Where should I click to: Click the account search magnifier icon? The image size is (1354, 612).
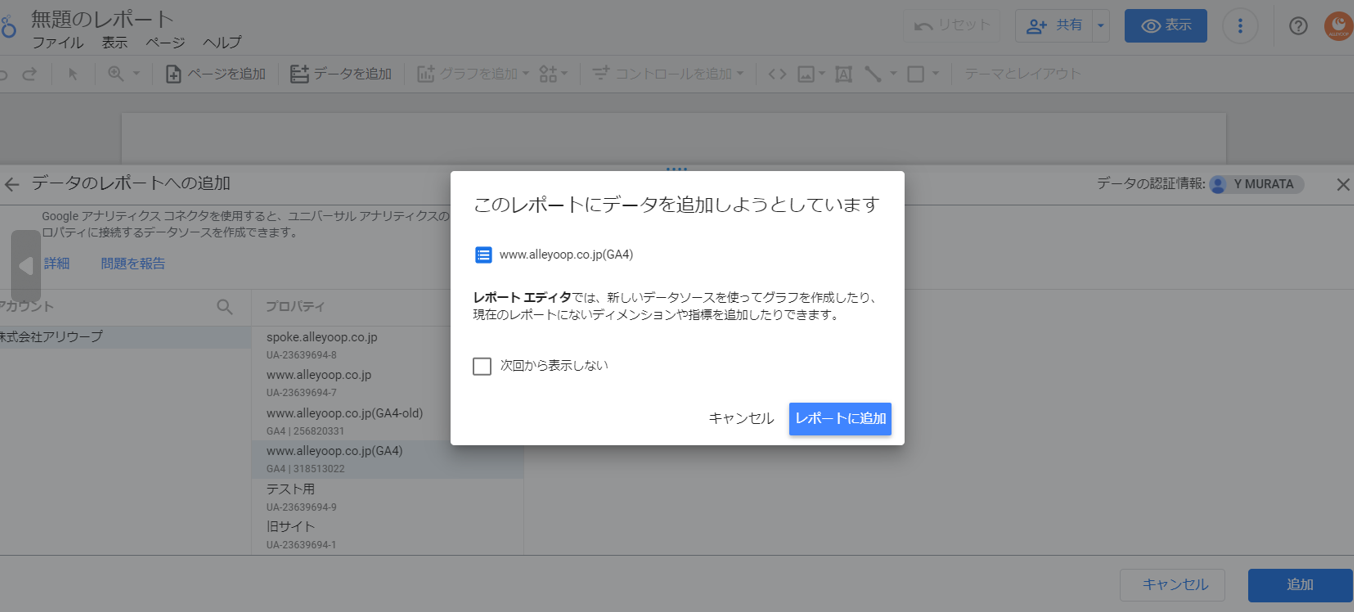pyautogui.click(x=225, y=307)
